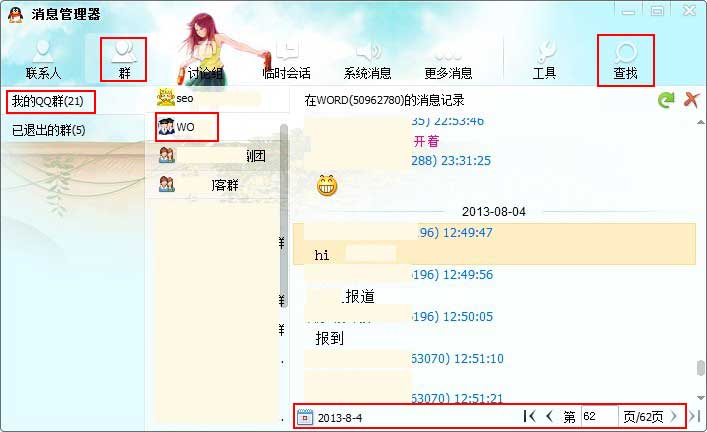Open the 联系人 contacts tab
707x432 pixels.
(x=43, y=60)
